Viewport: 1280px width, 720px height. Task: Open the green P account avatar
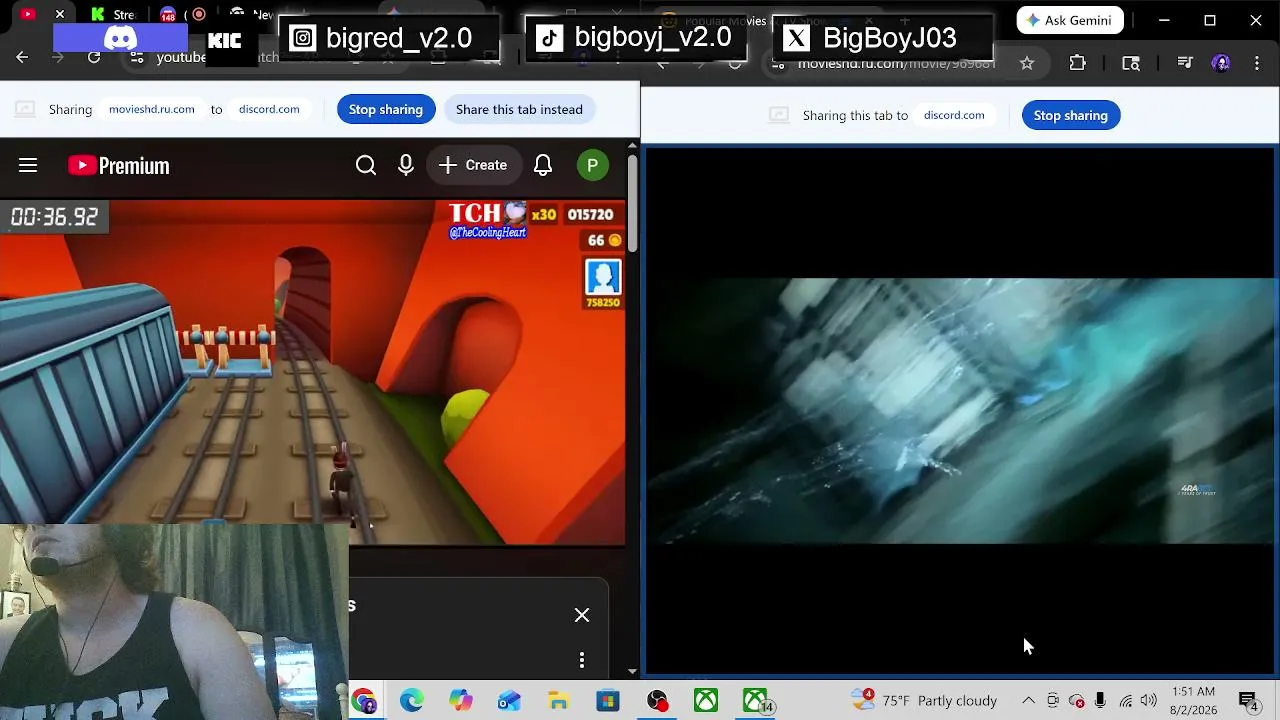tap(593, 165)
